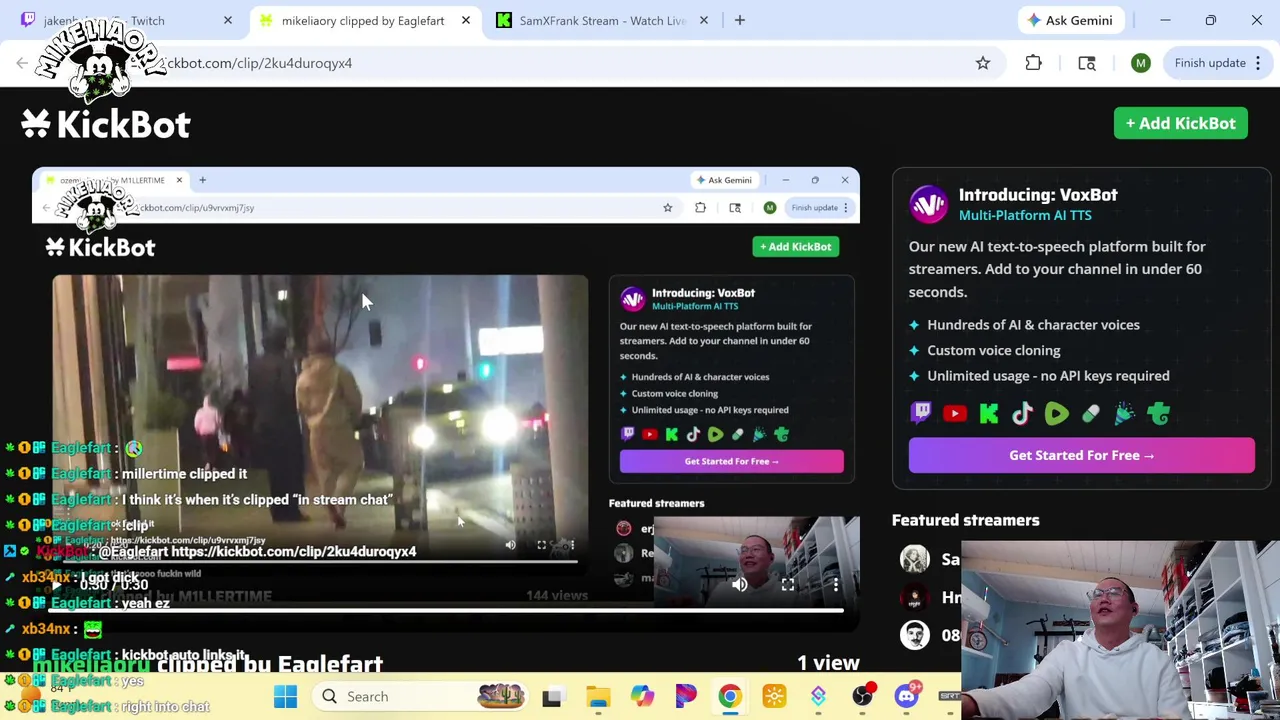
Task: Click the YouTube platform icon in the VoxBot card
Action: coord(955,413)
